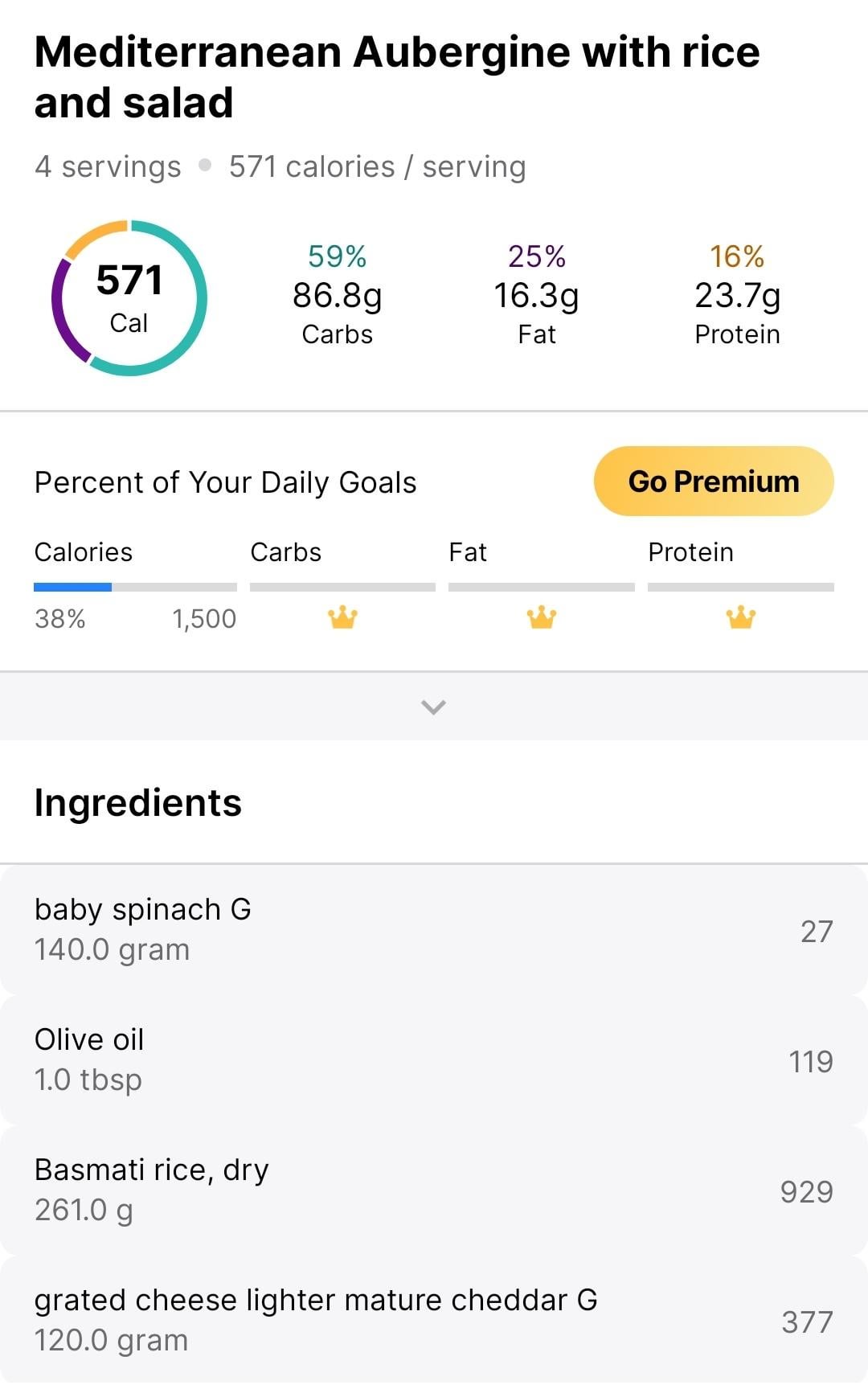Tap the premium crown under Fat
The height and width of the screenshot is (1385, 868).
tap(542, 617)
